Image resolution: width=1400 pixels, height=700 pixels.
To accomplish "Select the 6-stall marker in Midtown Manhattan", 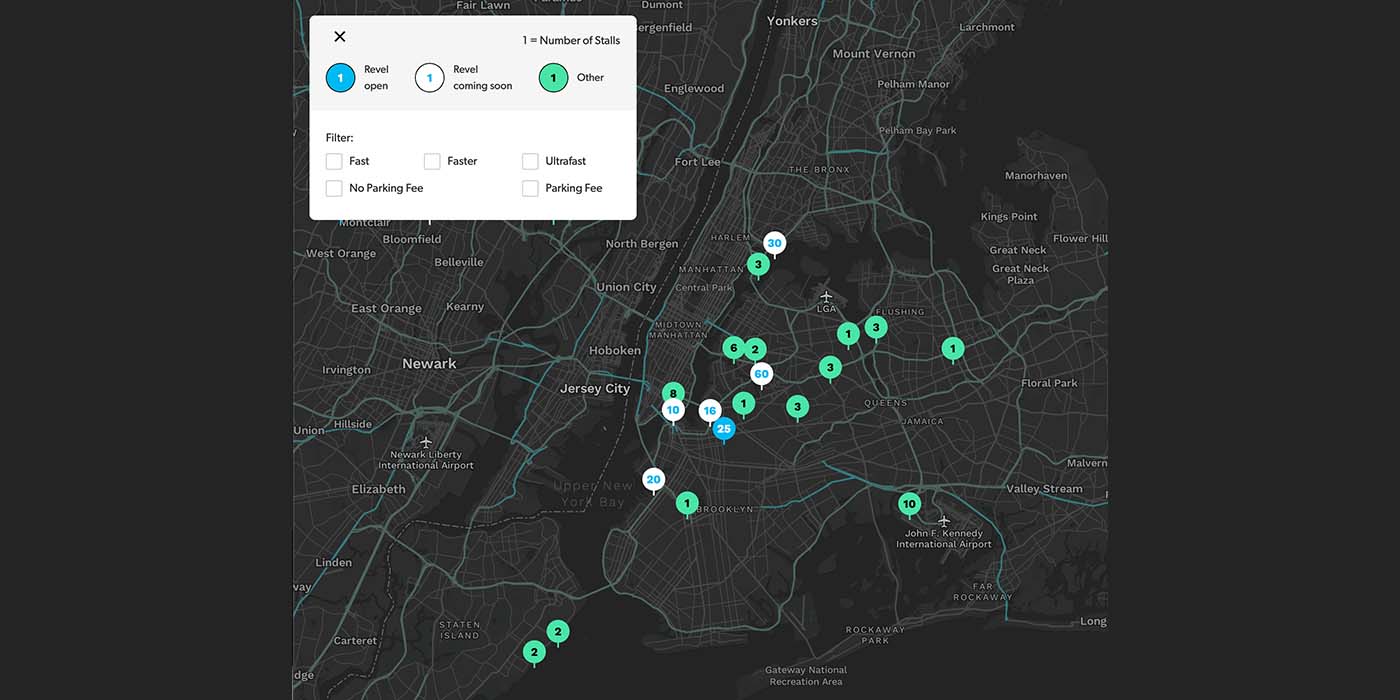I will coord(733,347).
